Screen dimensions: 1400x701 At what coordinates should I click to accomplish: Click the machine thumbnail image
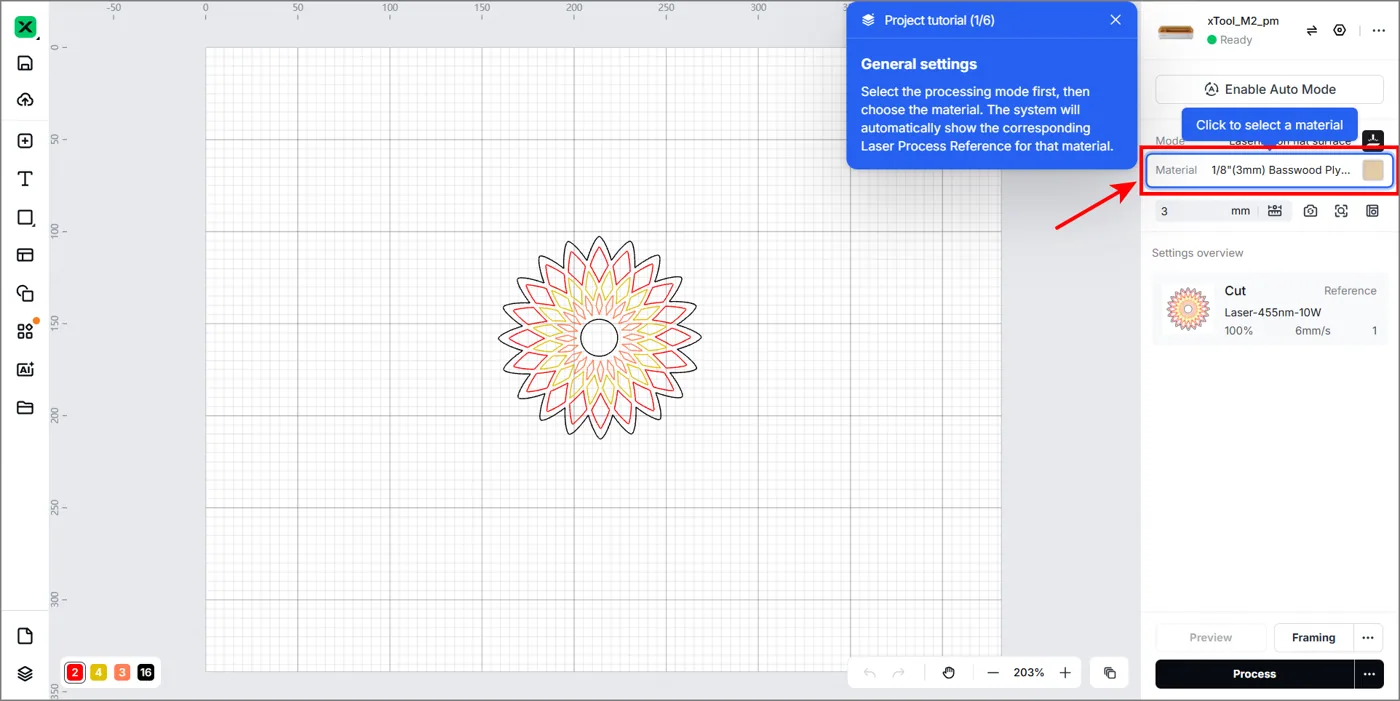click(1176, 31)
